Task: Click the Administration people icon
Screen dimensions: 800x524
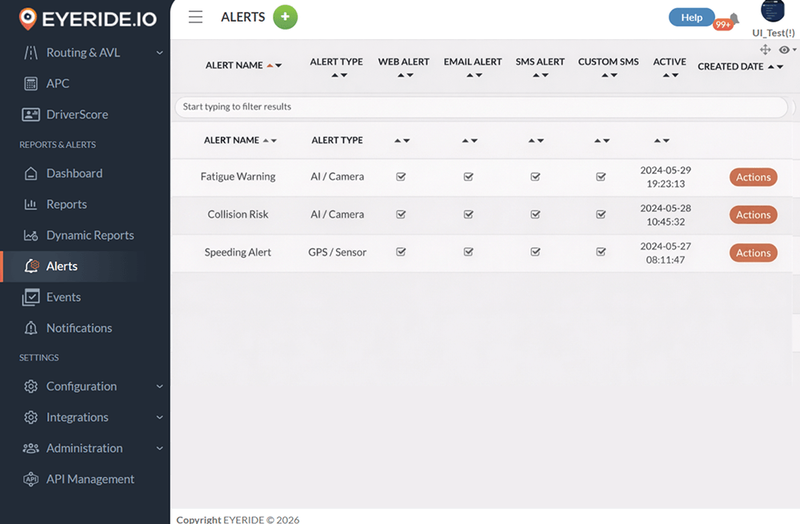Action: (x=31, y=448)
